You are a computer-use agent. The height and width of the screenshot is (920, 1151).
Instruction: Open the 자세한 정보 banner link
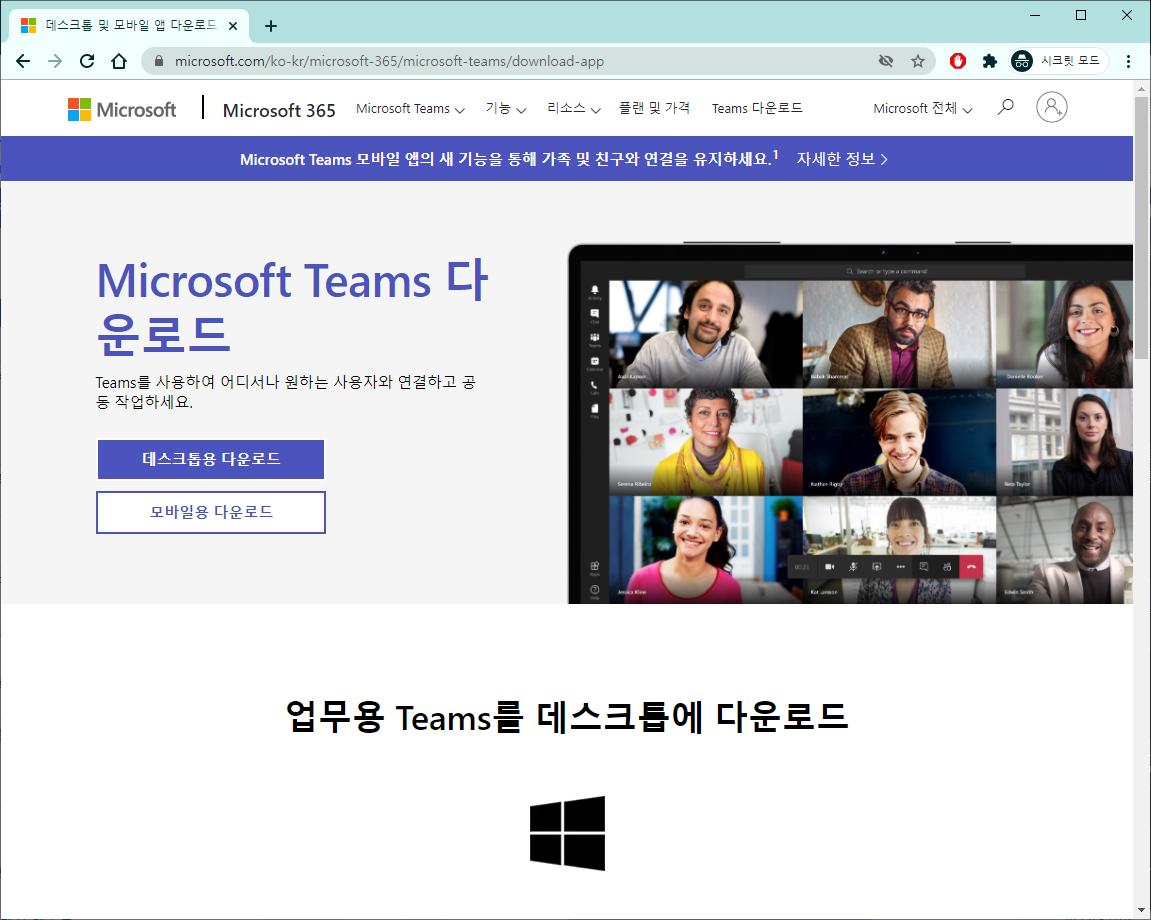click(842, 159)
